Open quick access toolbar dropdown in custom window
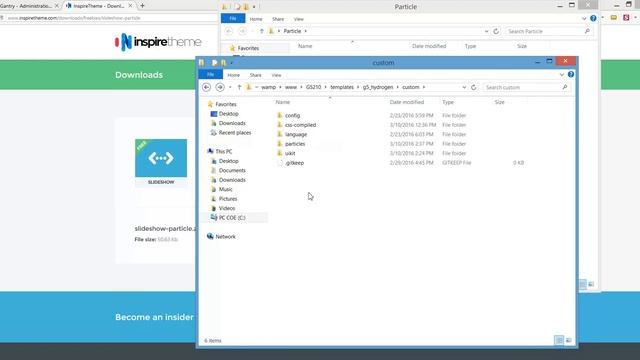 [231, 63]
